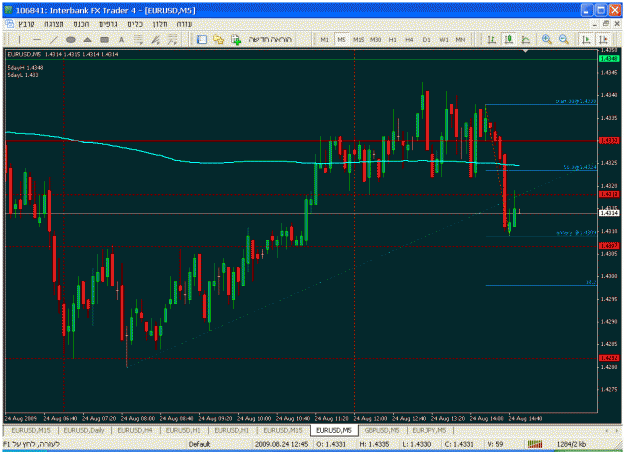Switch to the EURJPY,M5 chart tab
Image resolution: width=625 pixels, height=452 pixels.
tap(429, 430)
